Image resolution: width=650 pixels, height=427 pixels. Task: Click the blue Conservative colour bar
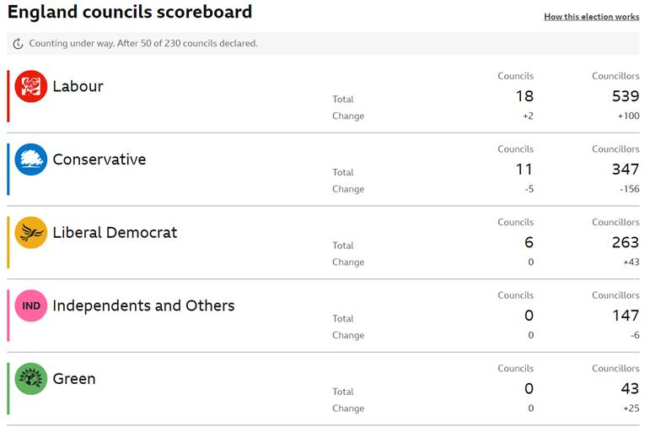(8, 169)
